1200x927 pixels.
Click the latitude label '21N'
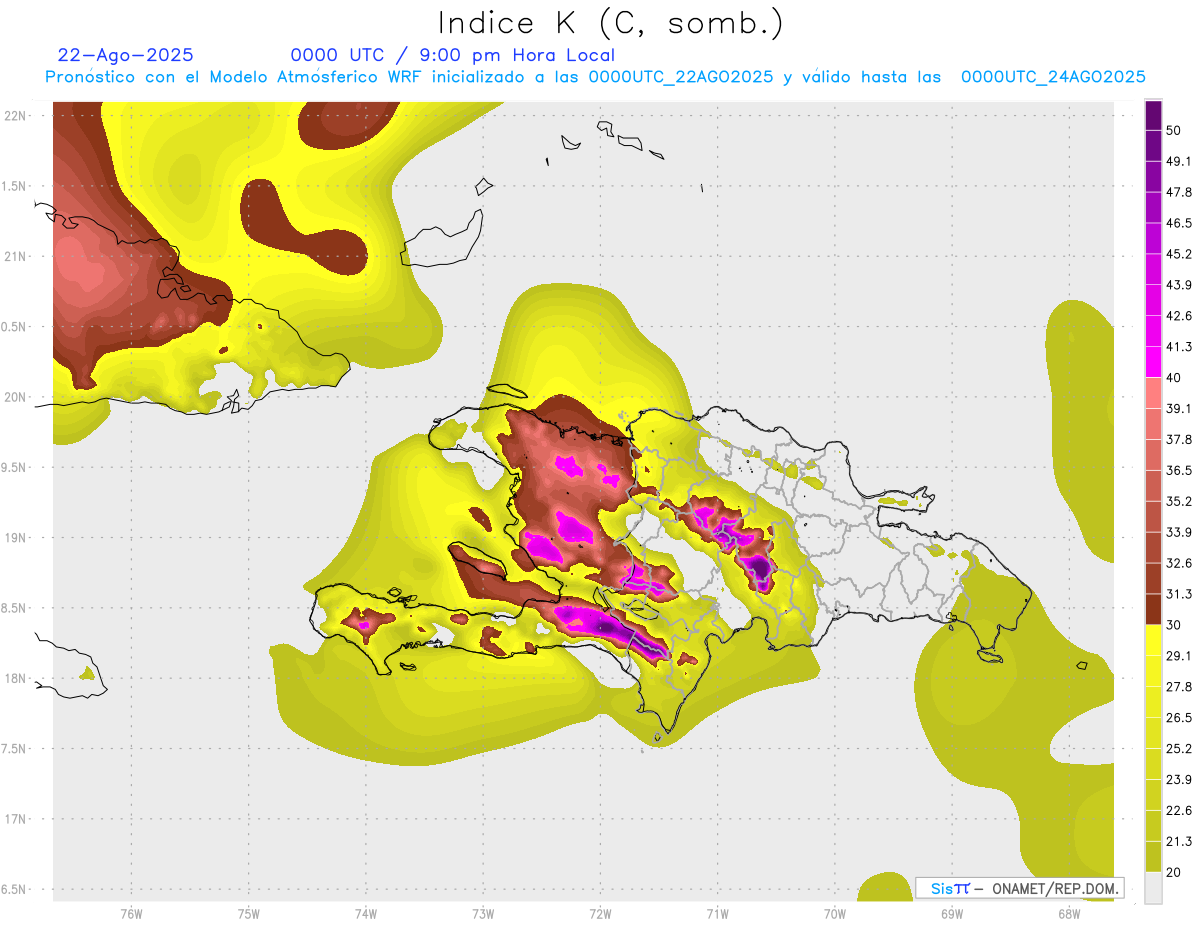[x=15, y=257]
